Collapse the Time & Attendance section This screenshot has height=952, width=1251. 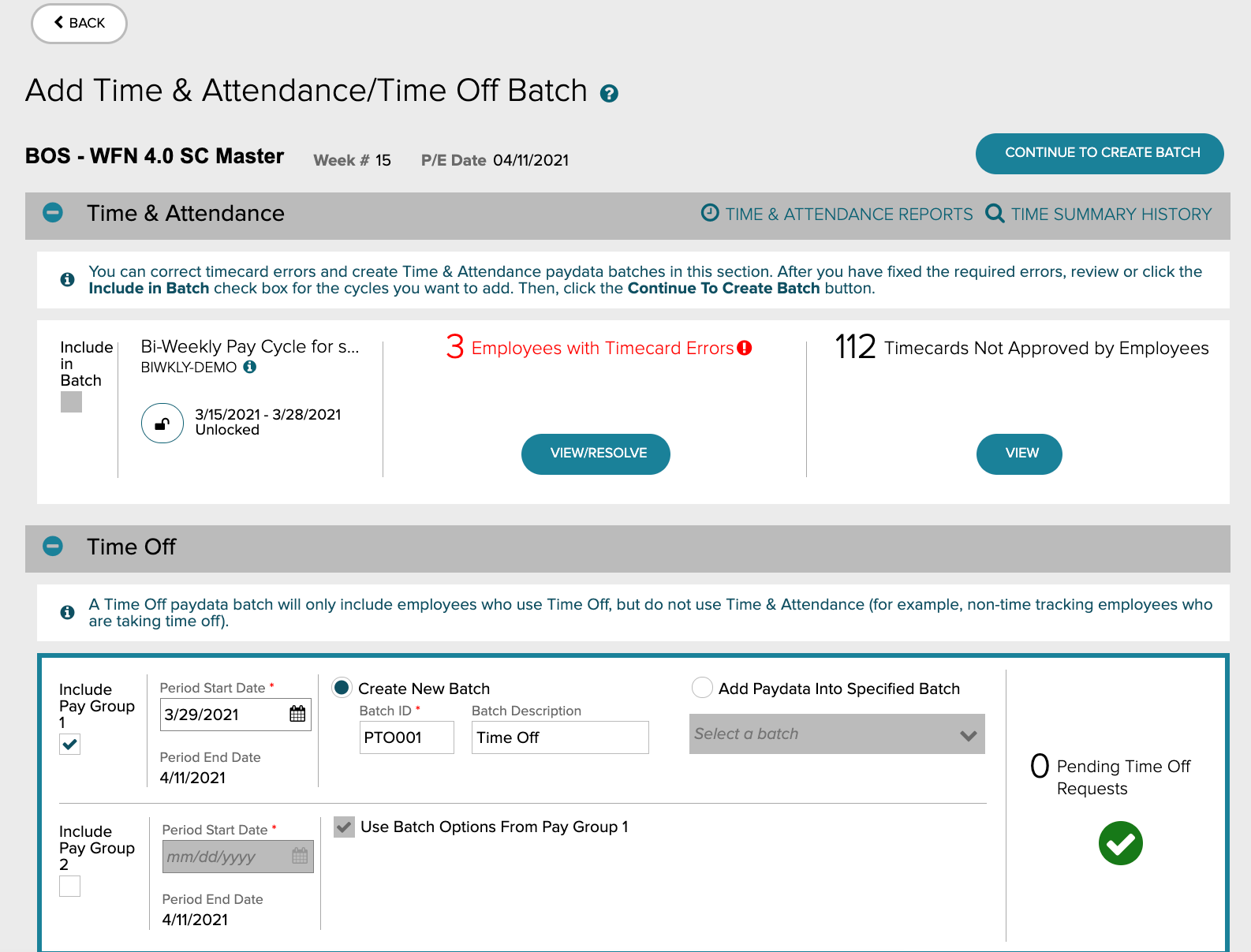click(53, 213)
